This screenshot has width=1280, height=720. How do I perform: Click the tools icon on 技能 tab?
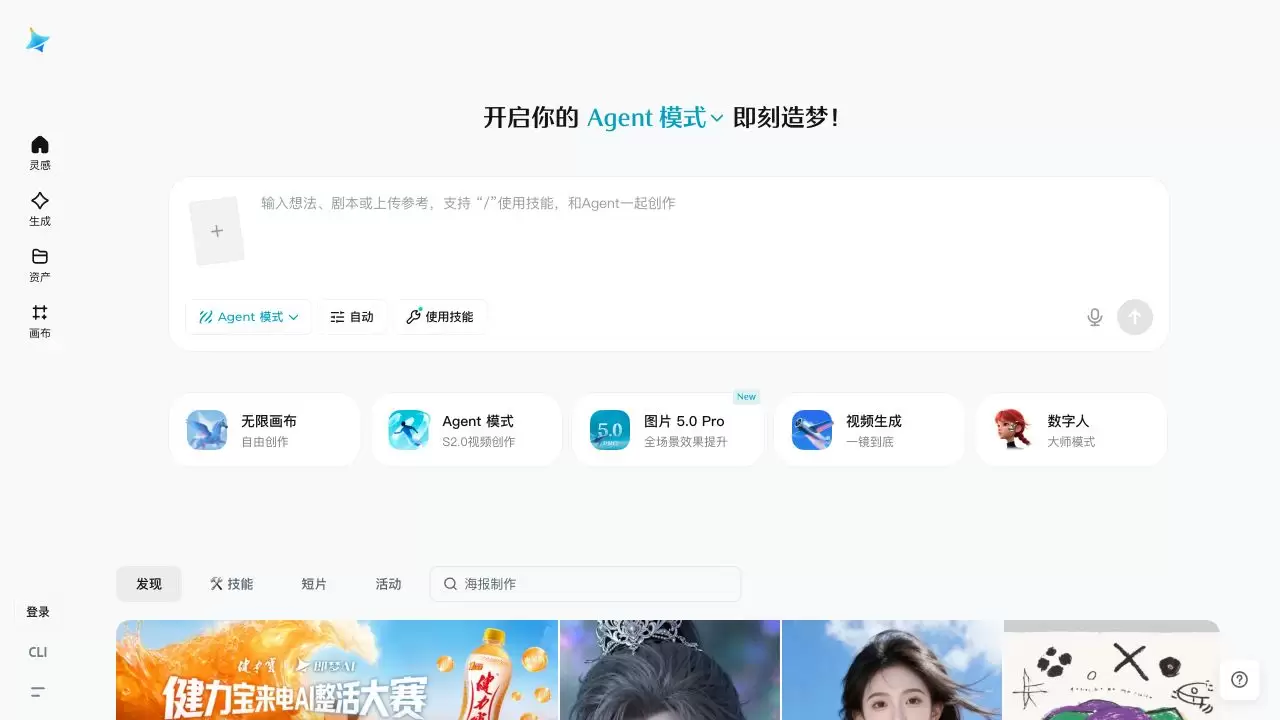[216, 584]
